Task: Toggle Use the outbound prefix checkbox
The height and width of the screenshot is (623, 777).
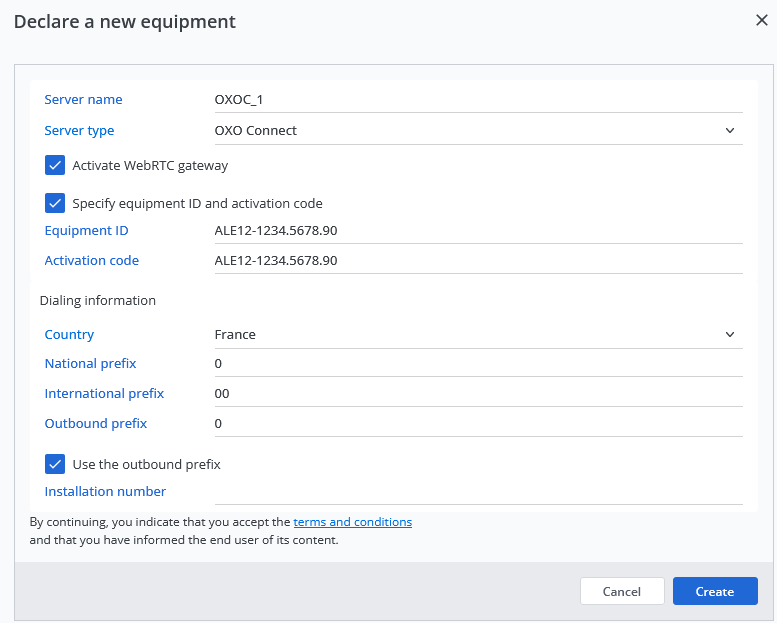Action: click(55, 464)
